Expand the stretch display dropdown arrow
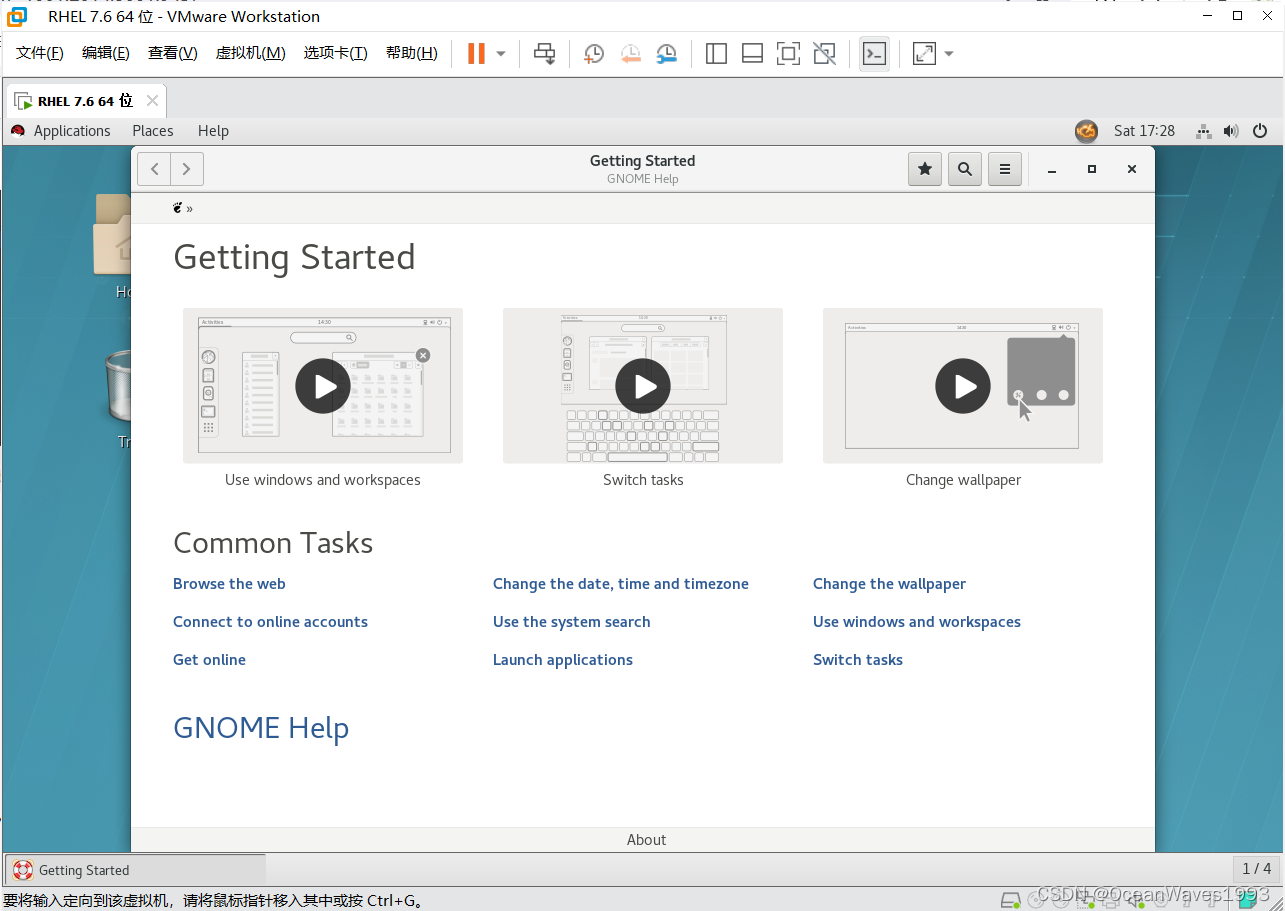1285x911 pixels. point(949,54)
